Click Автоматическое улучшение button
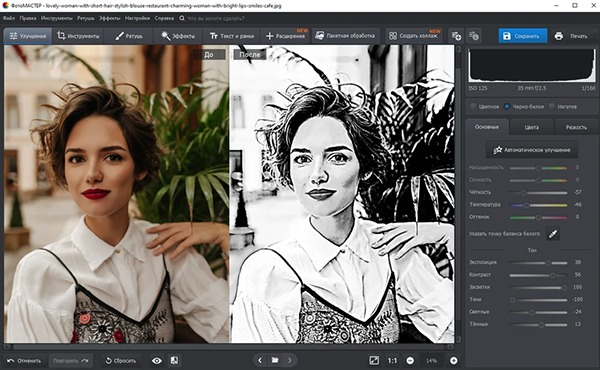The height and width of the screenshot is (370, 600). click(x=532, y=150)
